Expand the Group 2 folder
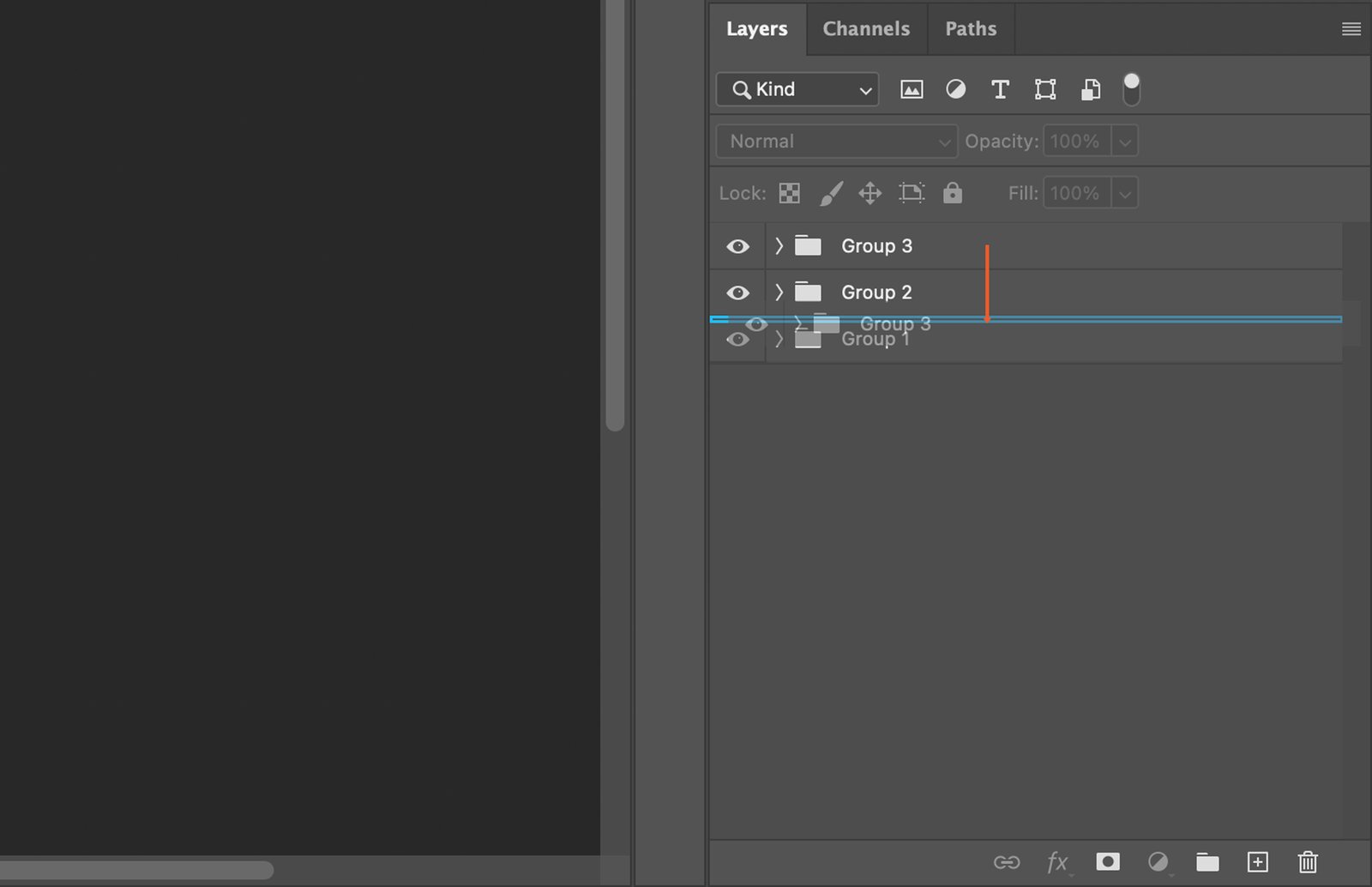This screenshot has height=887, width=1372. click(x=779, y=293)
